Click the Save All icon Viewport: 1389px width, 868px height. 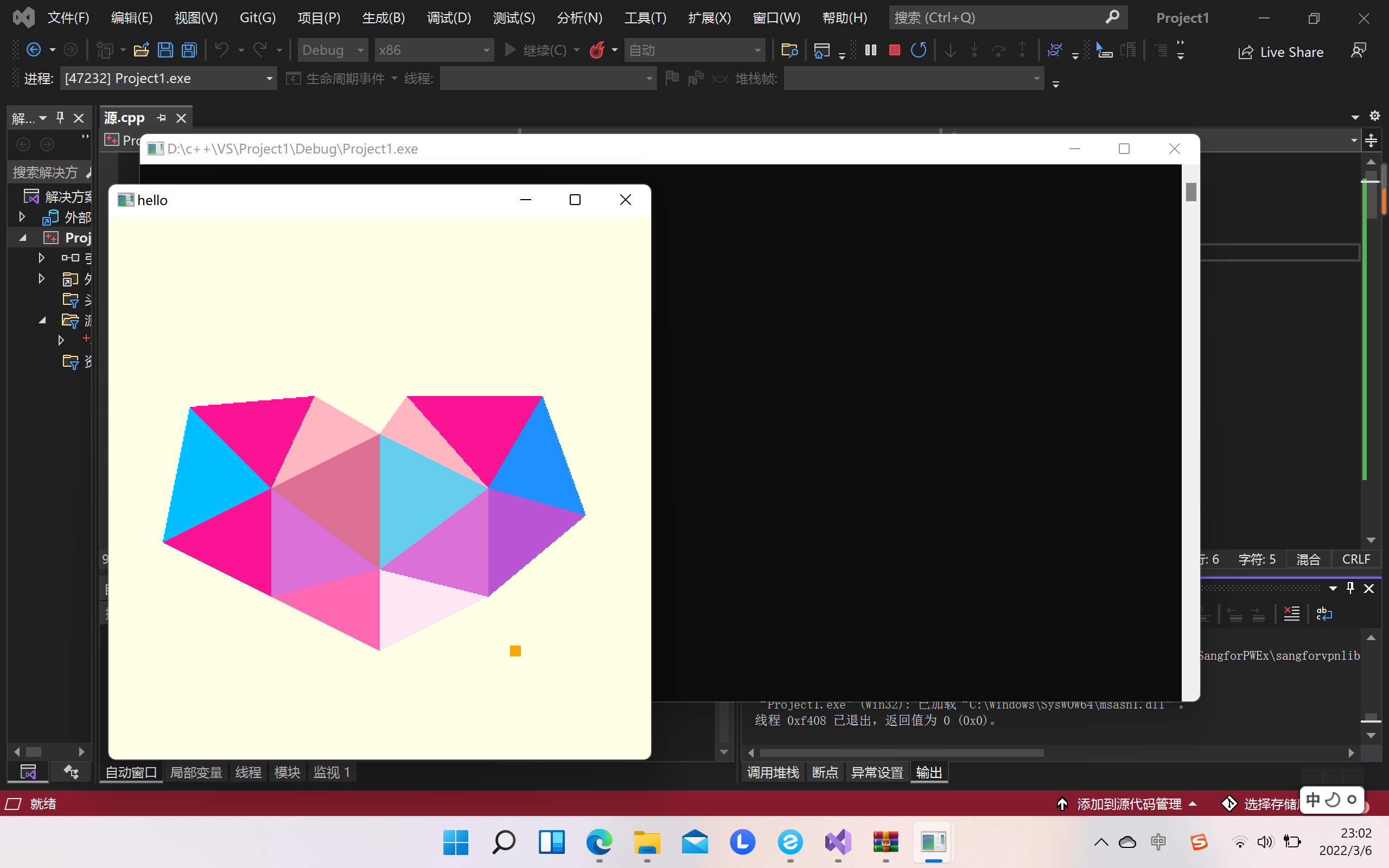pos(189,50)
